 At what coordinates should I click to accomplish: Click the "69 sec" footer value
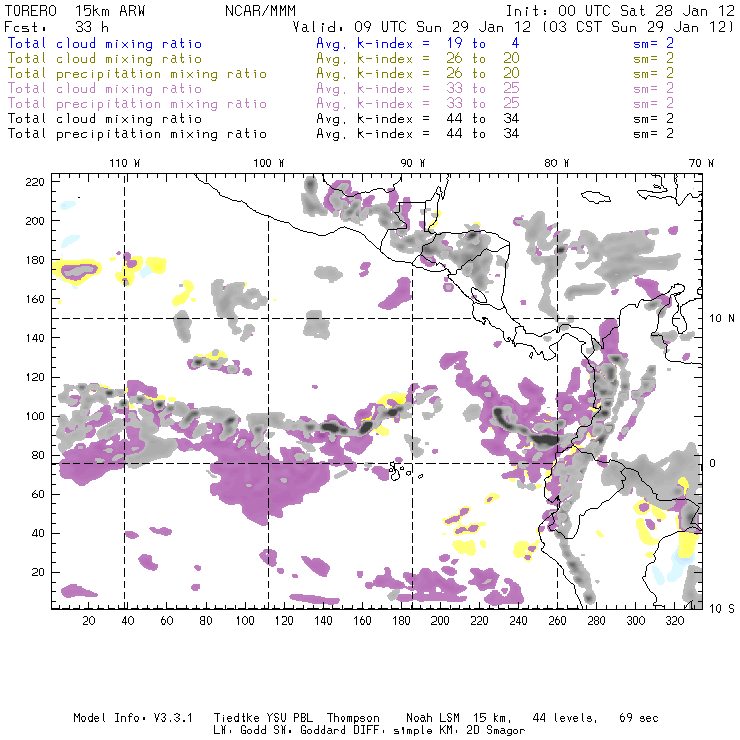pos(639,718)
